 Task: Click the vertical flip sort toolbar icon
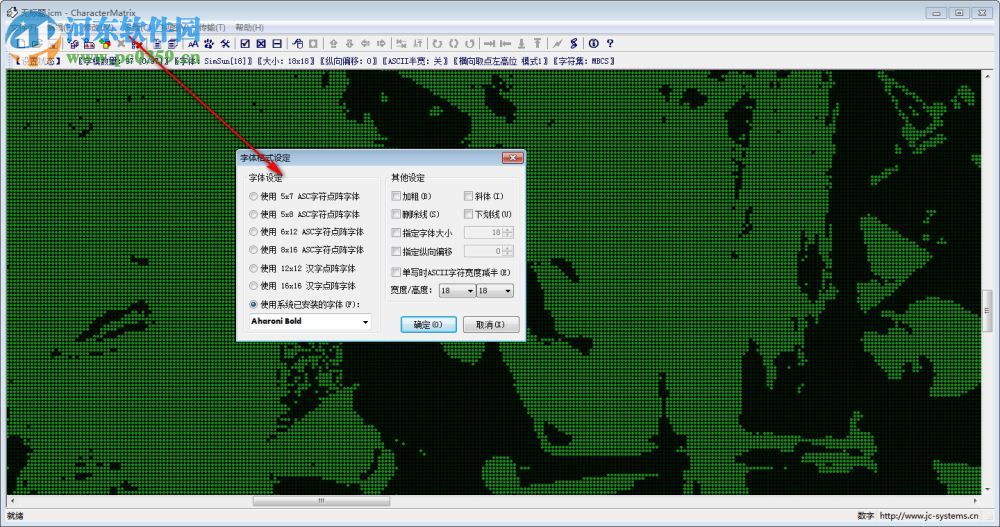pos(417,43)
